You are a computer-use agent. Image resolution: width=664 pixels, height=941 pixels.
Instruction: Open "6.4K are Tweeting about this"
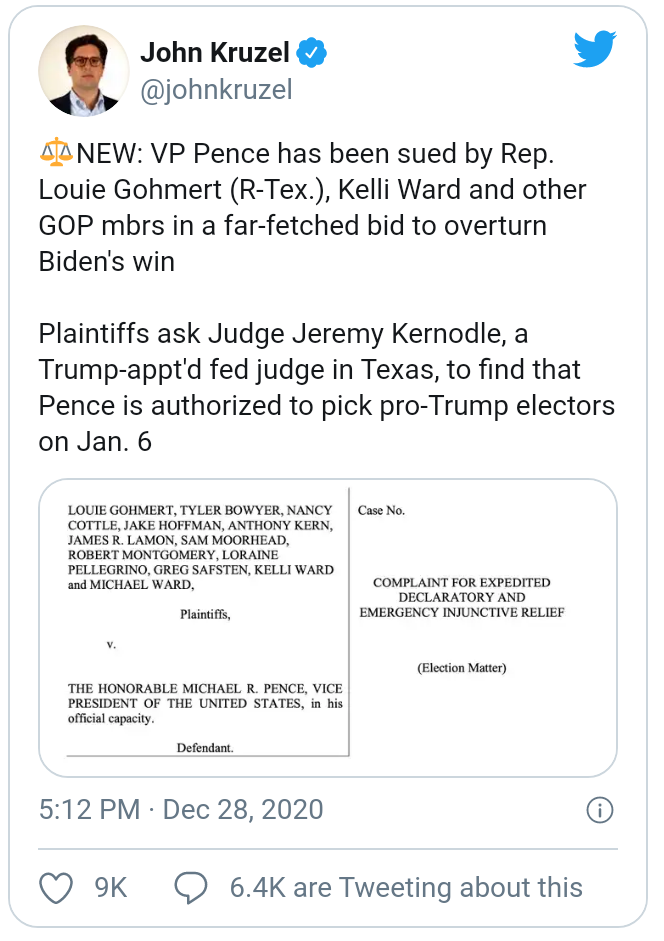coord(406,887)
